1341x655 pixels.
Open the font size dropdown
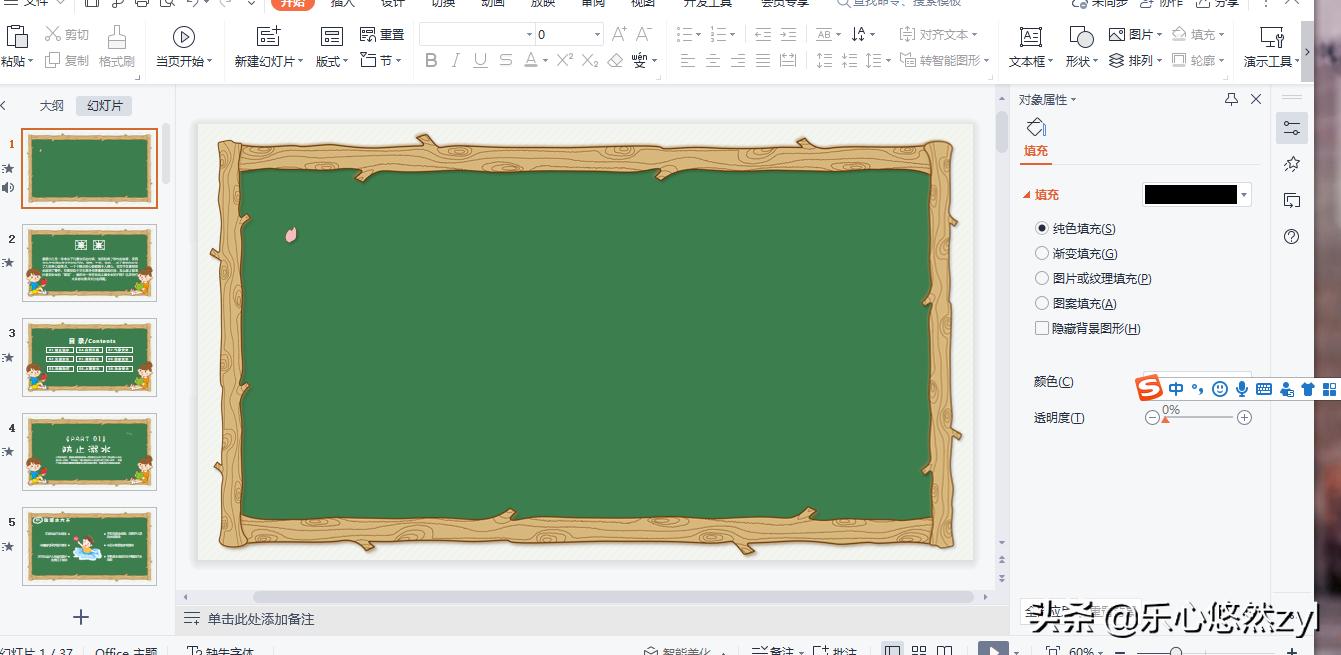point(597,35)
